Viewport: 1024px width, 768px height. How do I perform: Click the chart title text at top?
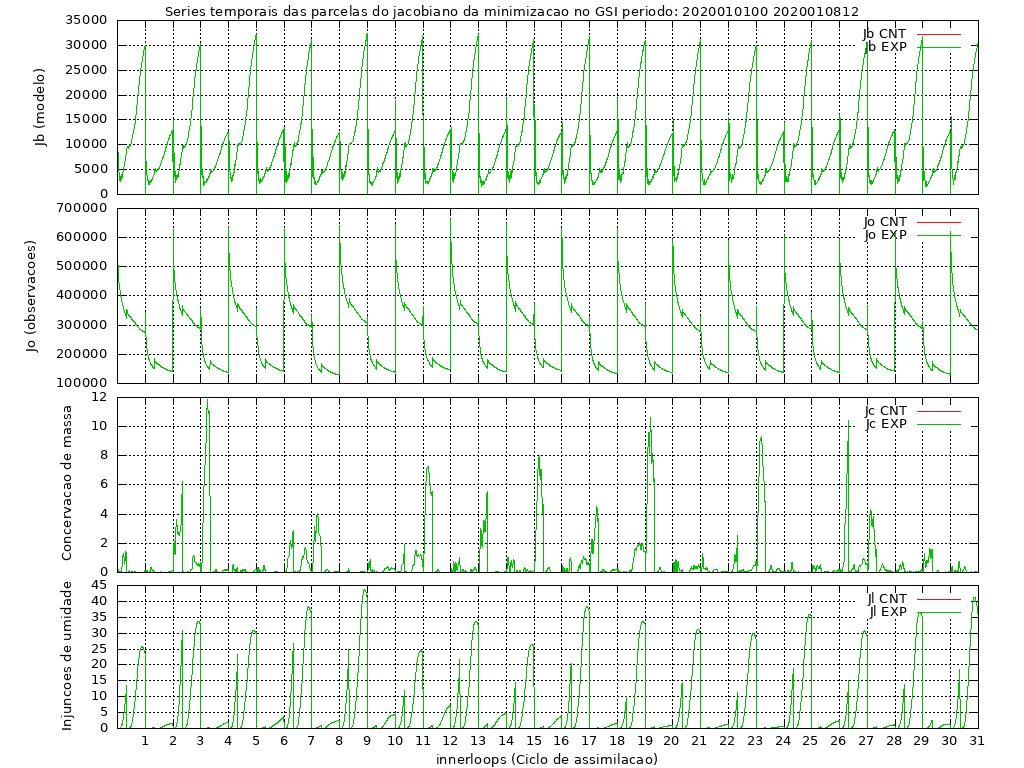512,12
